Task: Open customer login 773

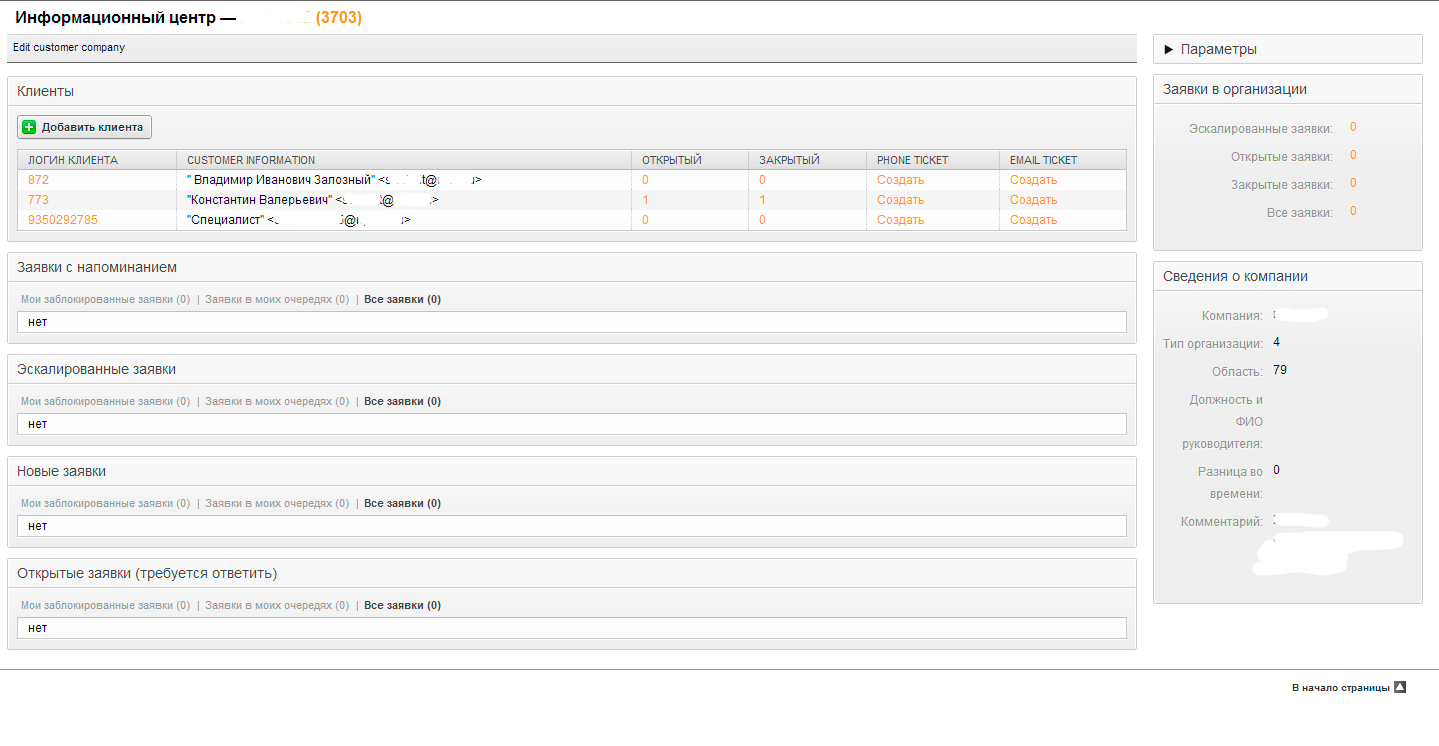Action: coord(38,200)
